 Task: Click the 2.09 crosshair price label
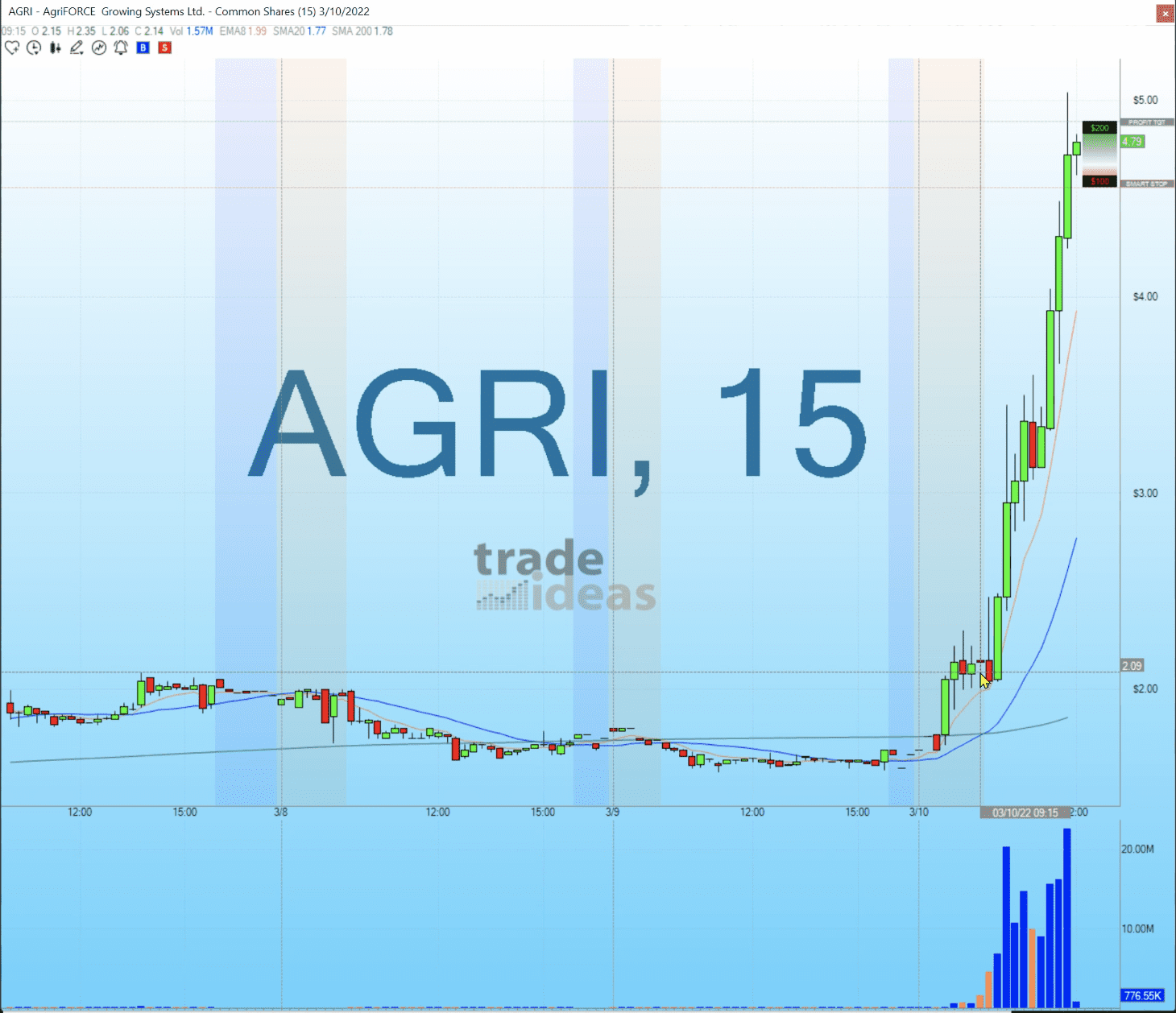pos(1132,666)
